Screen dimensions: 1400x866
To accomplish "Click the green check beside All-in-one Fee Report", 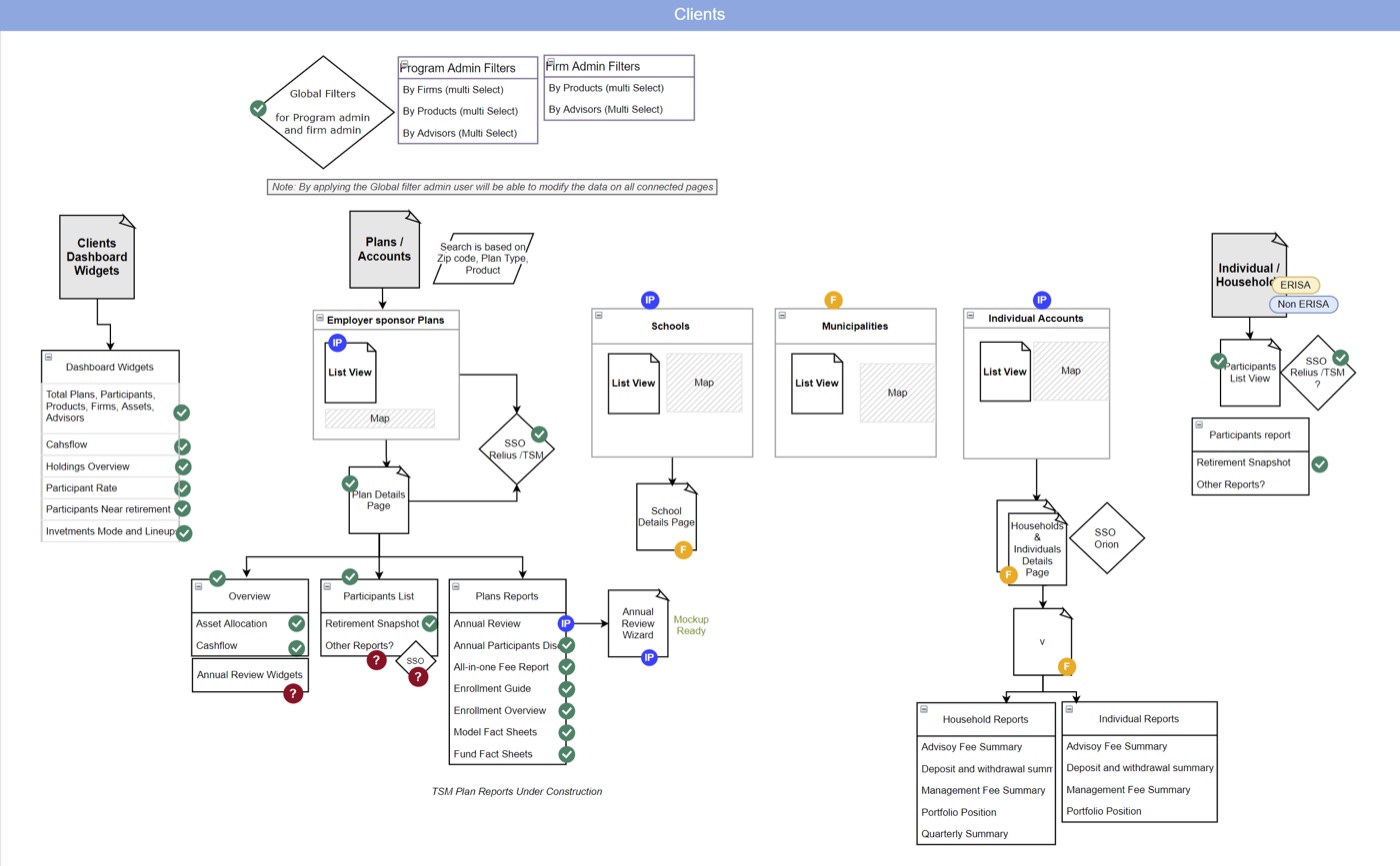I will coord(567,667).
